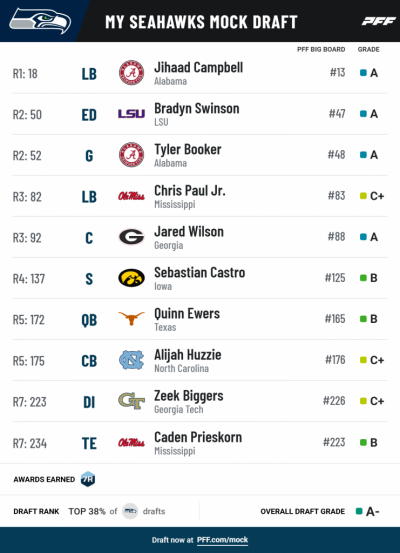400x553 pixels.
Task: Click player name Tyler Booker
Action: (188, 150)
